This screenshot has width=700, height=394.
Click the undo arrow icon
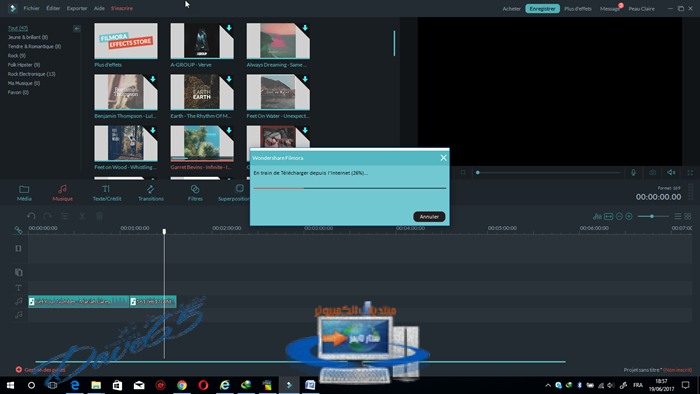coord(31,216)
